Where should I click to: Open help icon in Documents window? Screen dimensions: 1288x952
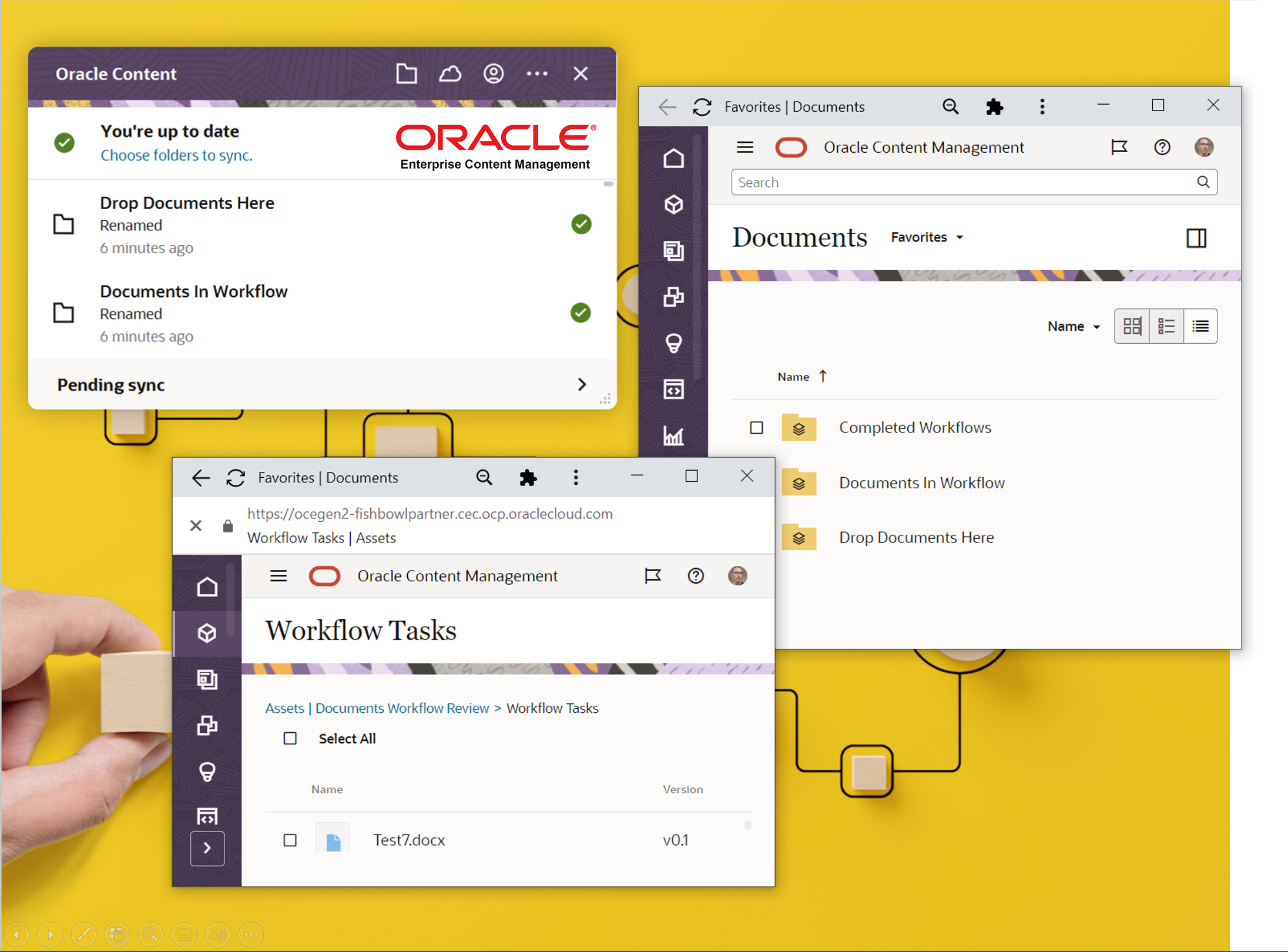click(1162, 147)
